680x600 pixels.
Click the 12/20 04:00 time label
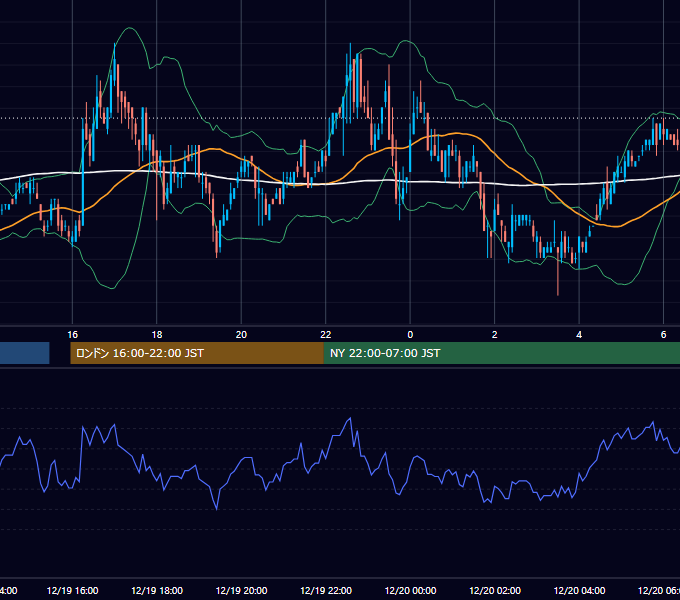coord(579,590)
